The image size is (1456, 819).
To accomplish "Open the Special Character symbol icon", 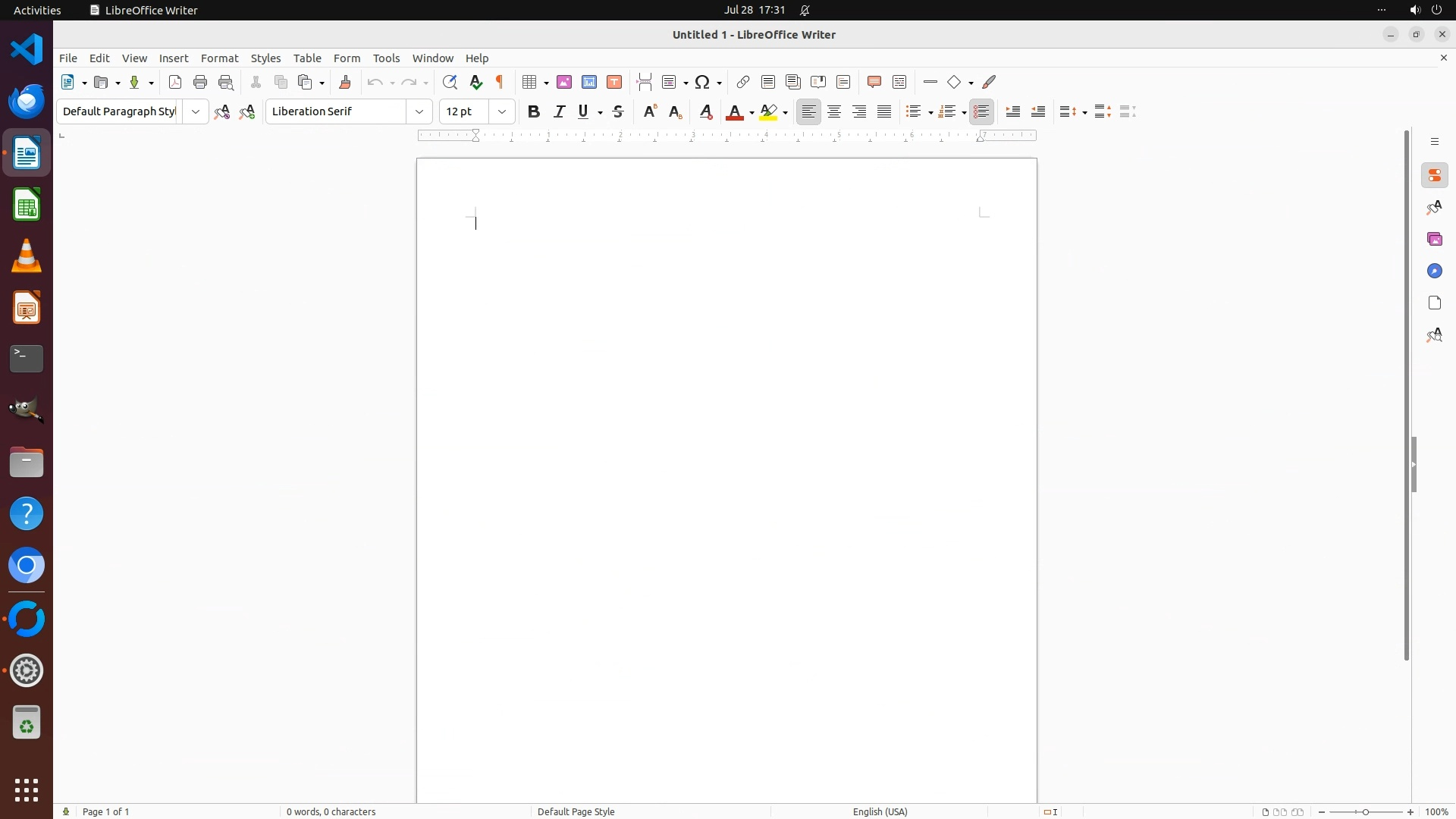I will [703, 82].
